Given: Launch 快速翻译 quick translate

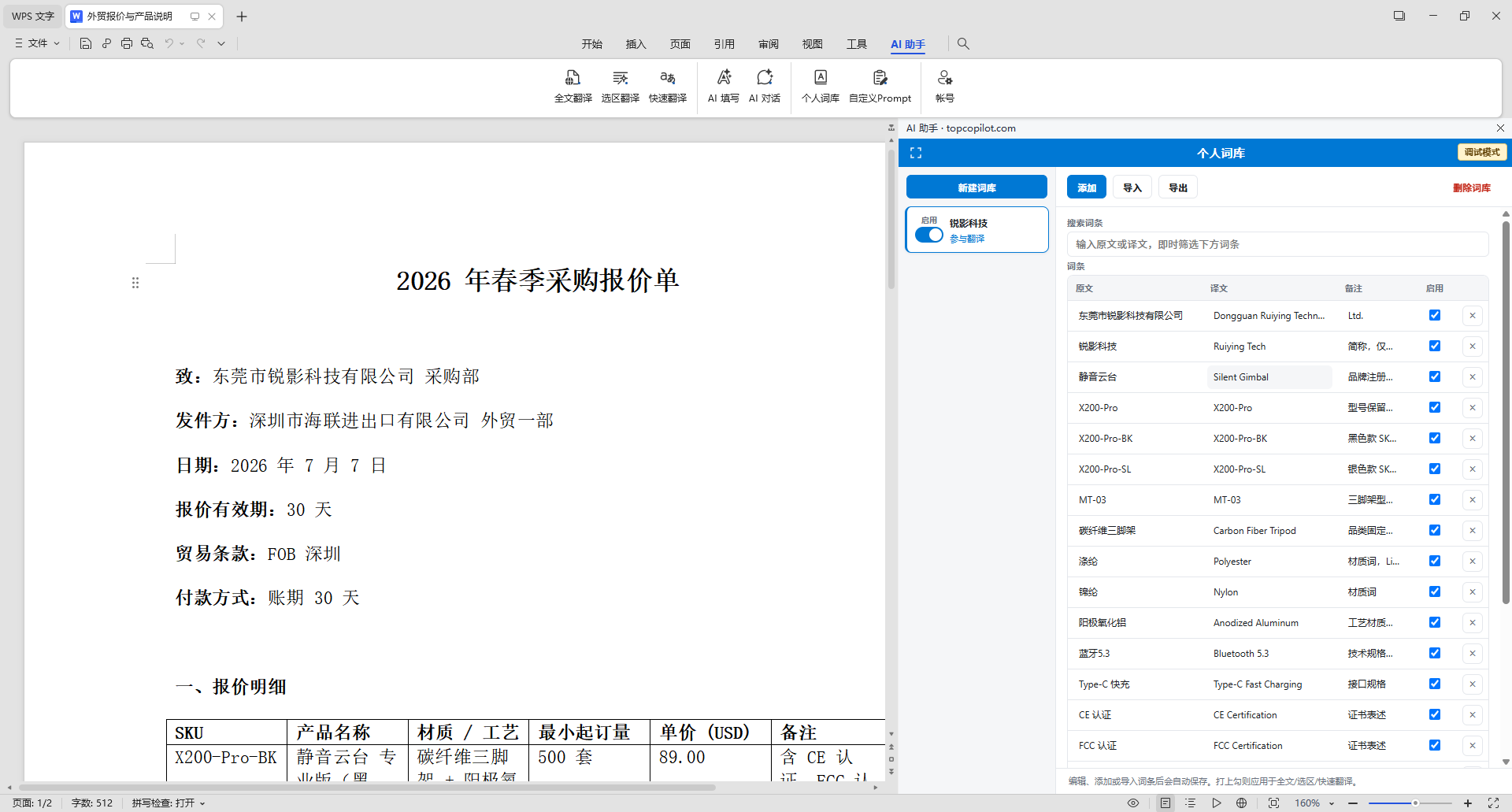Looking at the screenshot, I should pyautogui.click(x=668, y=87).
